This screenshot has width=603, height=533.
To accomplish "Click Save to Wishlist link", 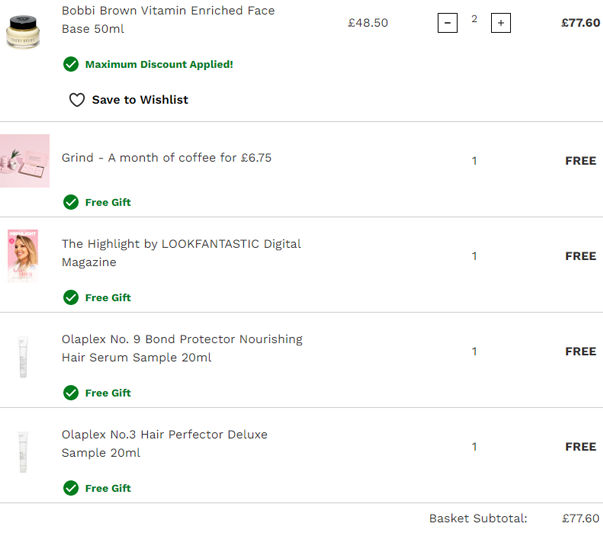I will pos(140,100).
